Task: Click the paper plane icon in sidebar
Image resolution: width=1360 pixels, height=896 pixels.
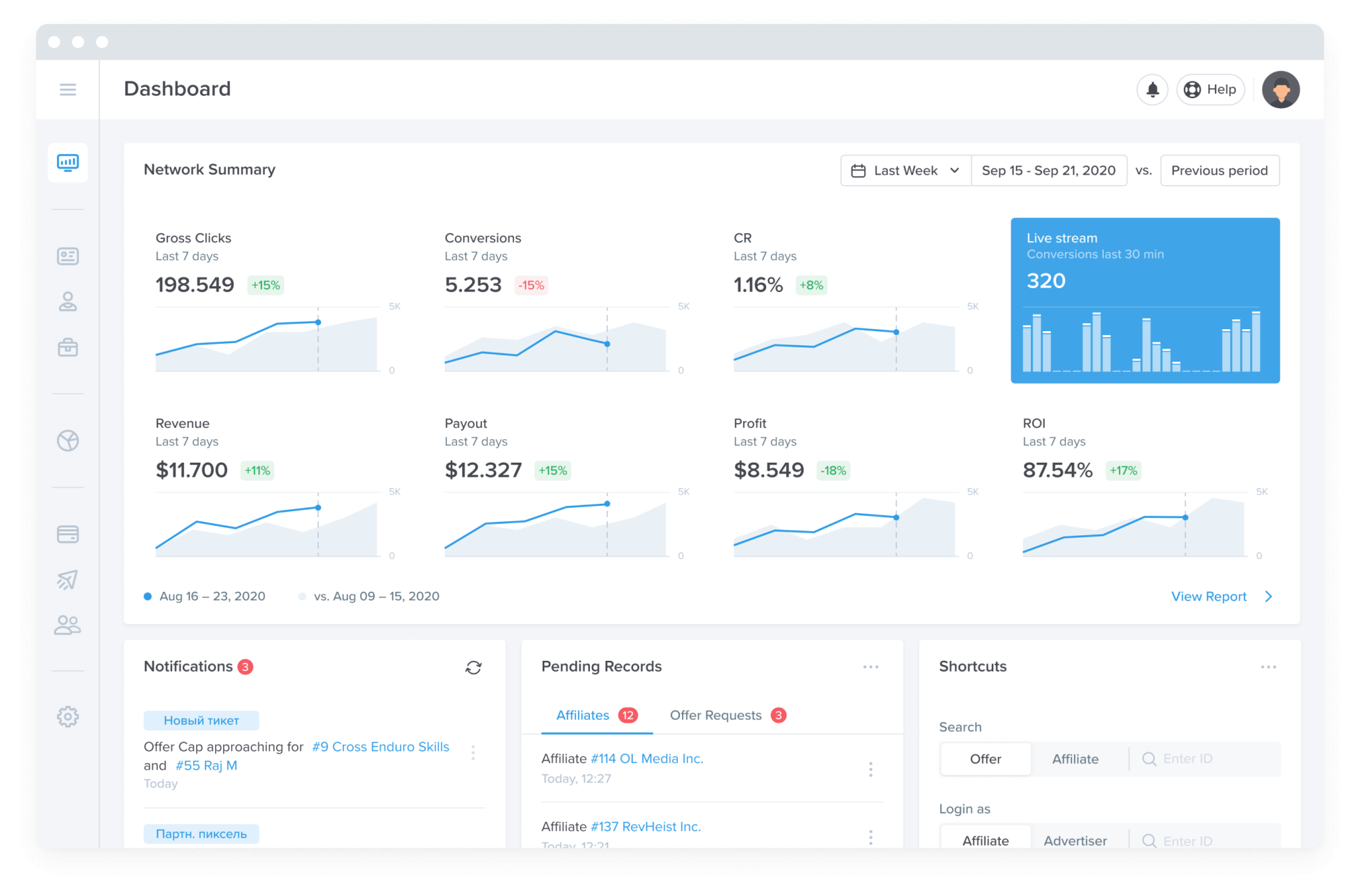Action: [68, 580]
